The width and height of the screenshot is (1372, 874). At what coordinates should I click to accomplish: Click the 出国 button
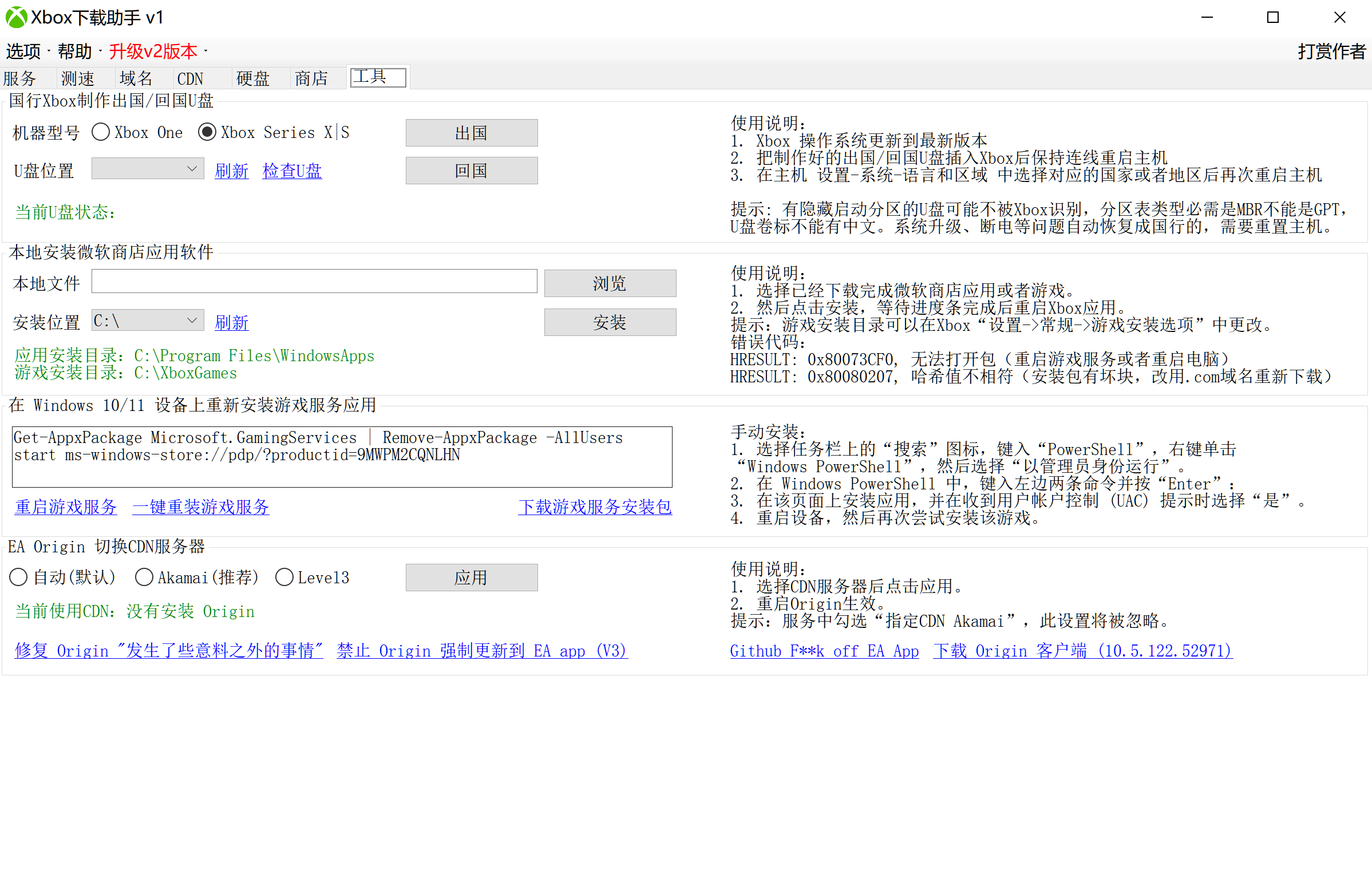coord(471,133)
